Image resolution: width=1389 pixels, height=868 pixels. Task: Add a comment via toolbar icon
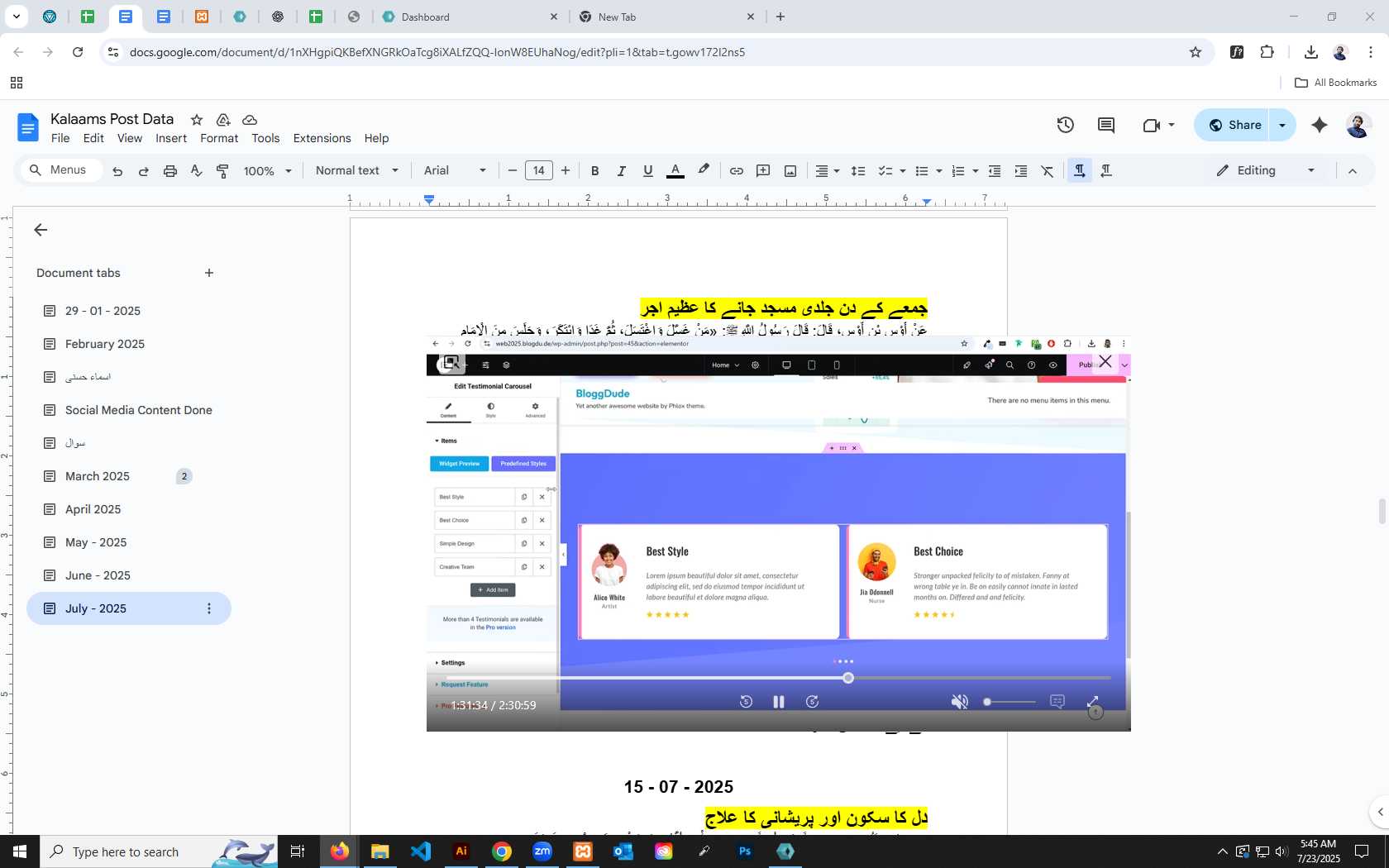point(763,171)
